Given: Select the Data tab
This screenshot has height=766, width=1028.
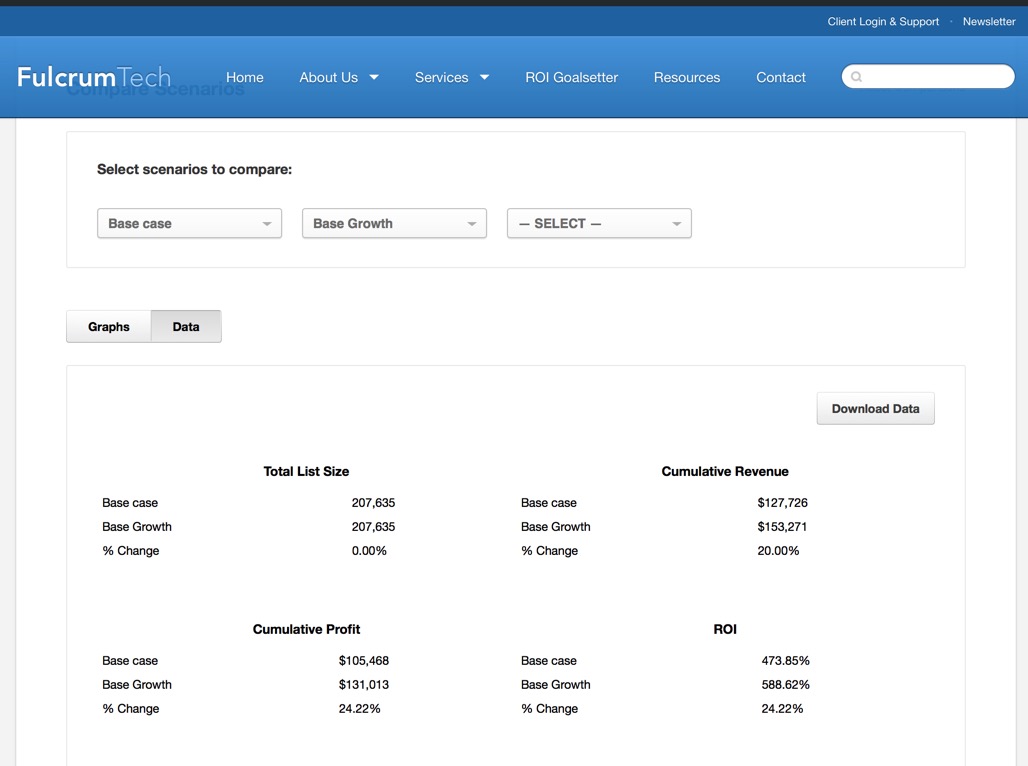Looking at the screenshot, I should [x=185, y=326].
